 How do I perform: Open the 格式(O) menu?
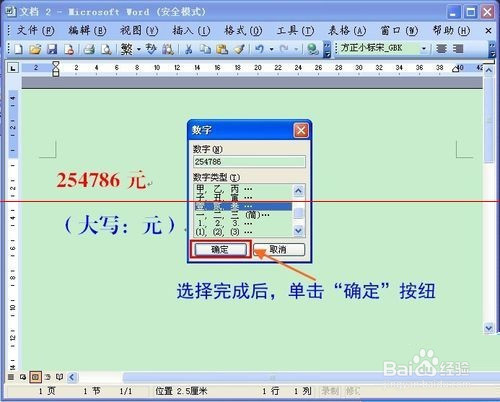[243, 31]
